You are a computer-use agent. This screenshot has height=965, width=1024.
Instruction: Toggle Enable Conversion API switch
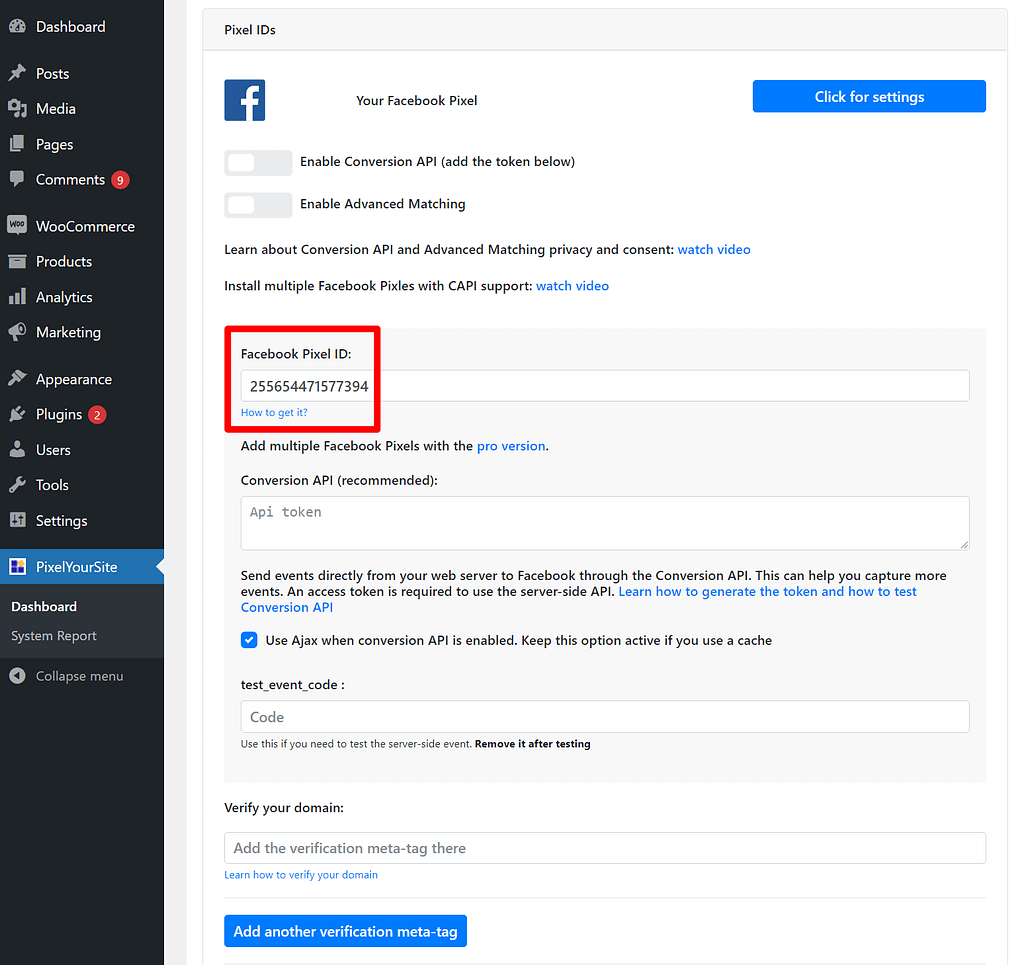click(x=258, y=163)
